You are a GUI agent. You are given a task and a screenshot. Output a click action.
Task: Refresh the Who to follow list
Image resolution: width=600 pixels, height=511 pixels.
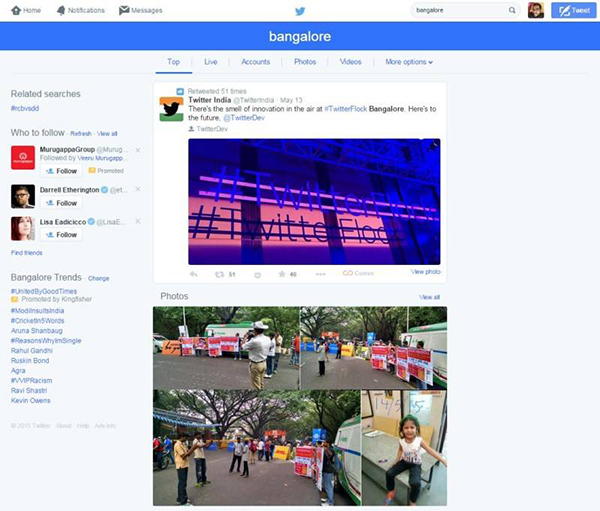81,134
